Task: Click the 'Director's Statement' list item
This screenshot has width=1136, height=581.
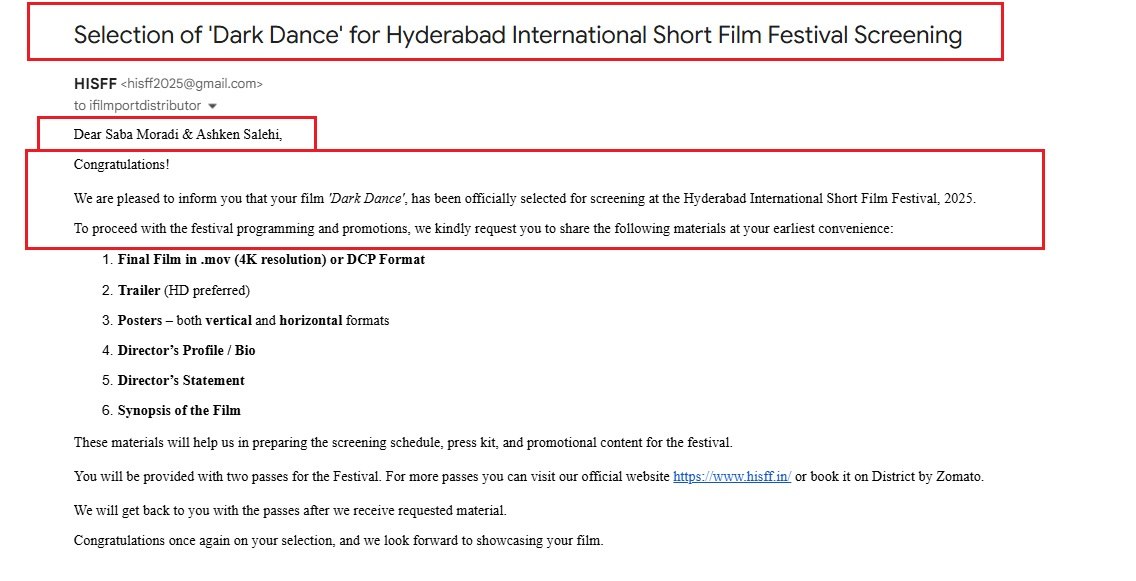Action: click(x=181, y=381)
